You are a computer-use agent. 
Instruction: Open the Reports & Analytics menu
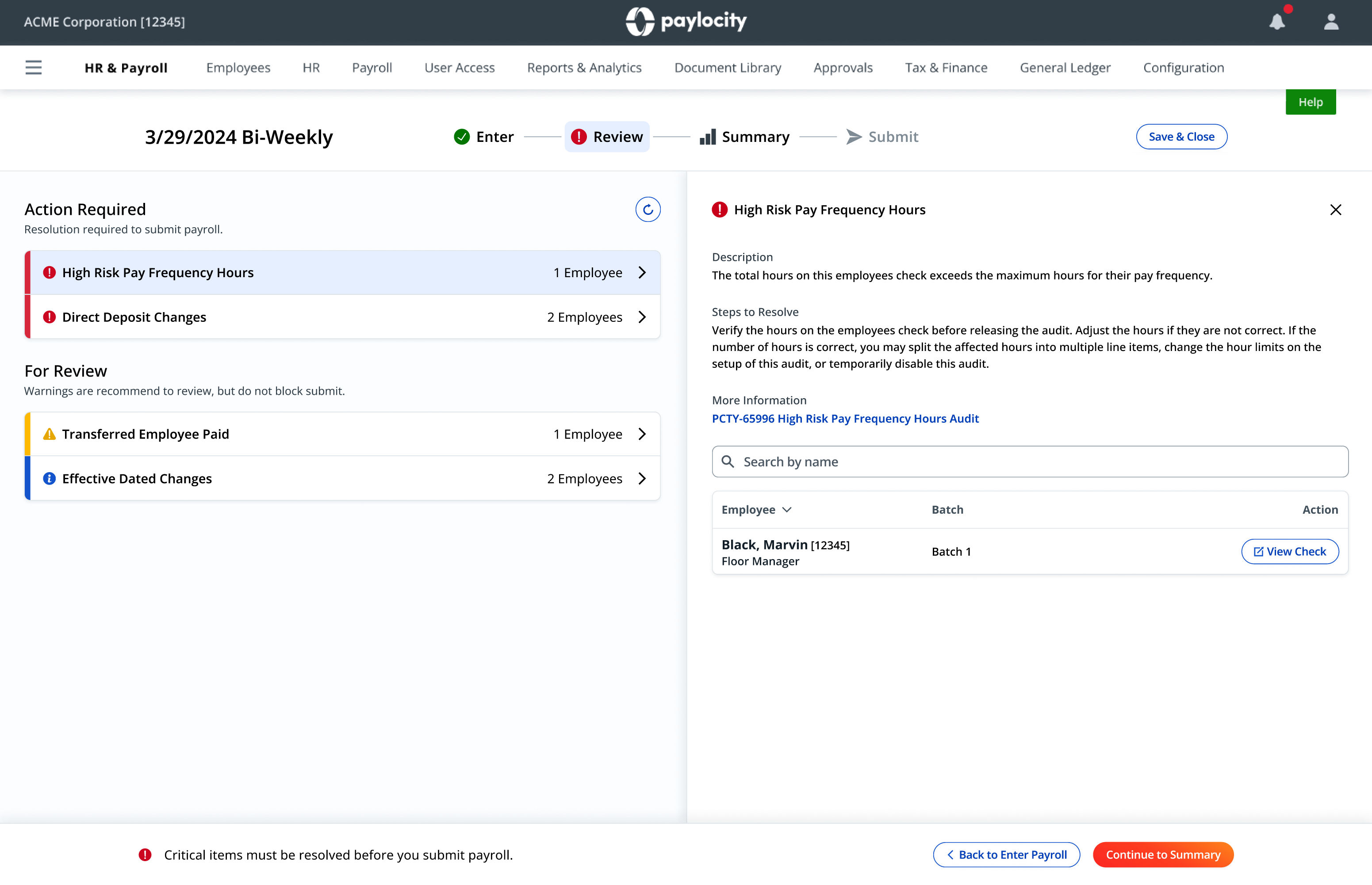(x=584, y=68)
